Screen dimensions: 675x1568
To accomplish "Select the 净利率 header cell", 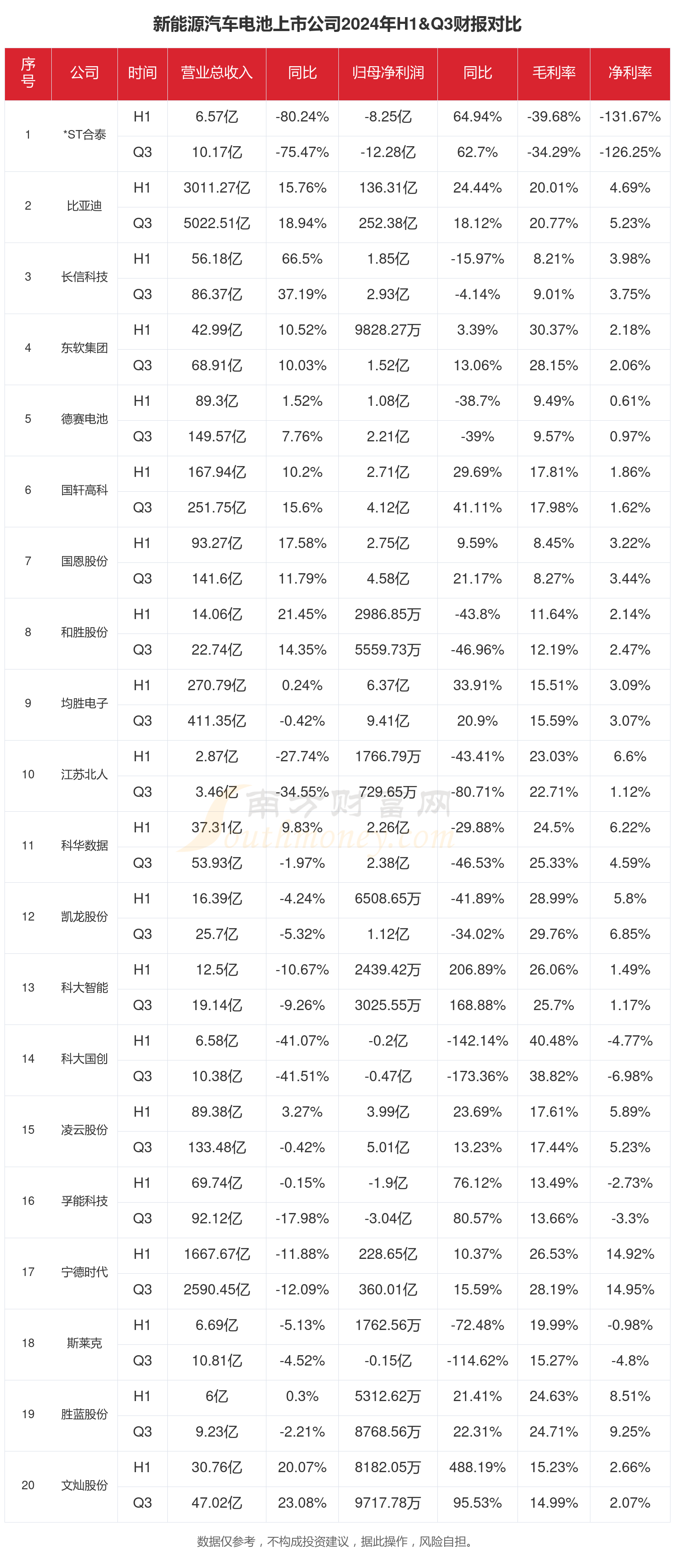I will pyautogui.click(x=630, y=73).
